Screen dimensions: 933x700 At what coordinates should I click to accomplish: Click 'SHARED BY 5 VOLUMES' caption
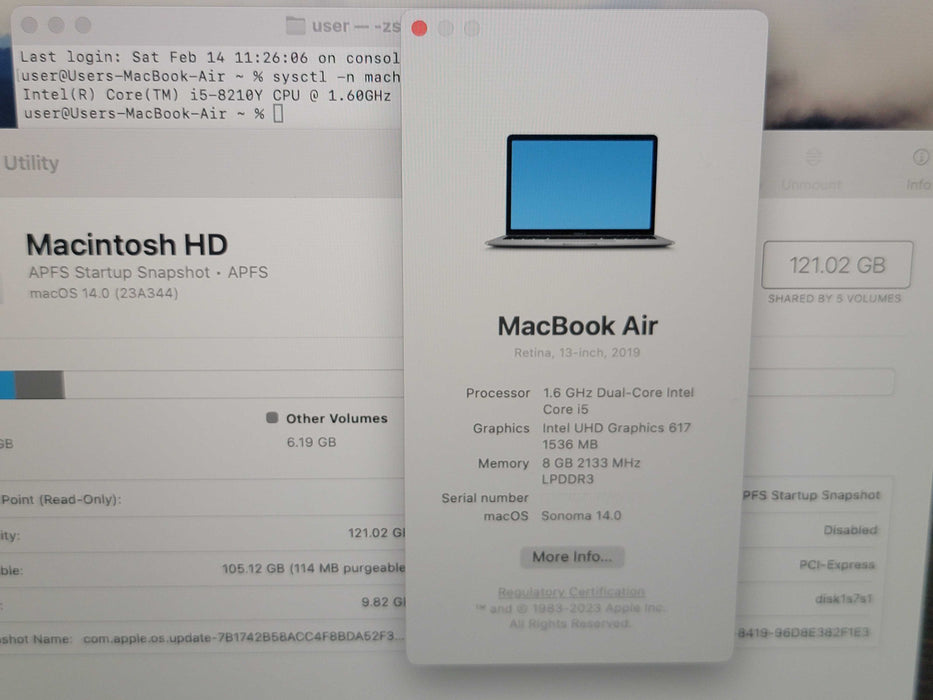(834, 298)
